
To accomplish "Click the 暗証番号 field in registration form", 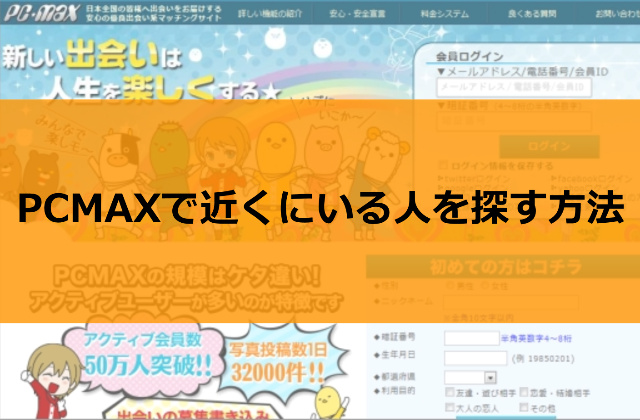I will pyautogui.click(x=471, y=338).
